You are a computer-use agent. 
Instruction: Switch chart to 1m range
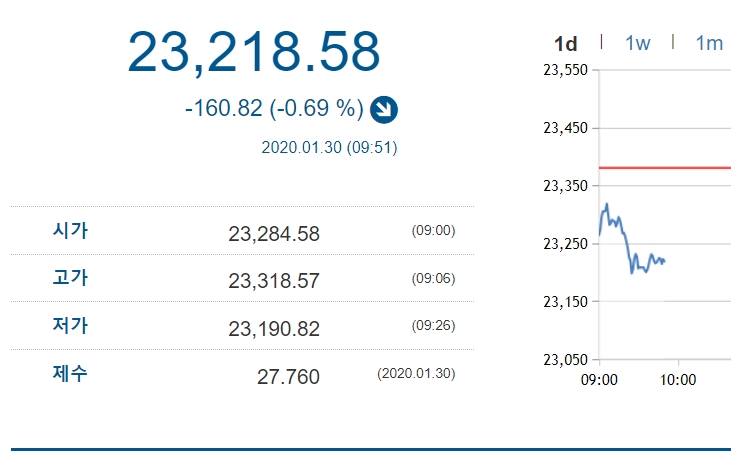click(709, 43)
